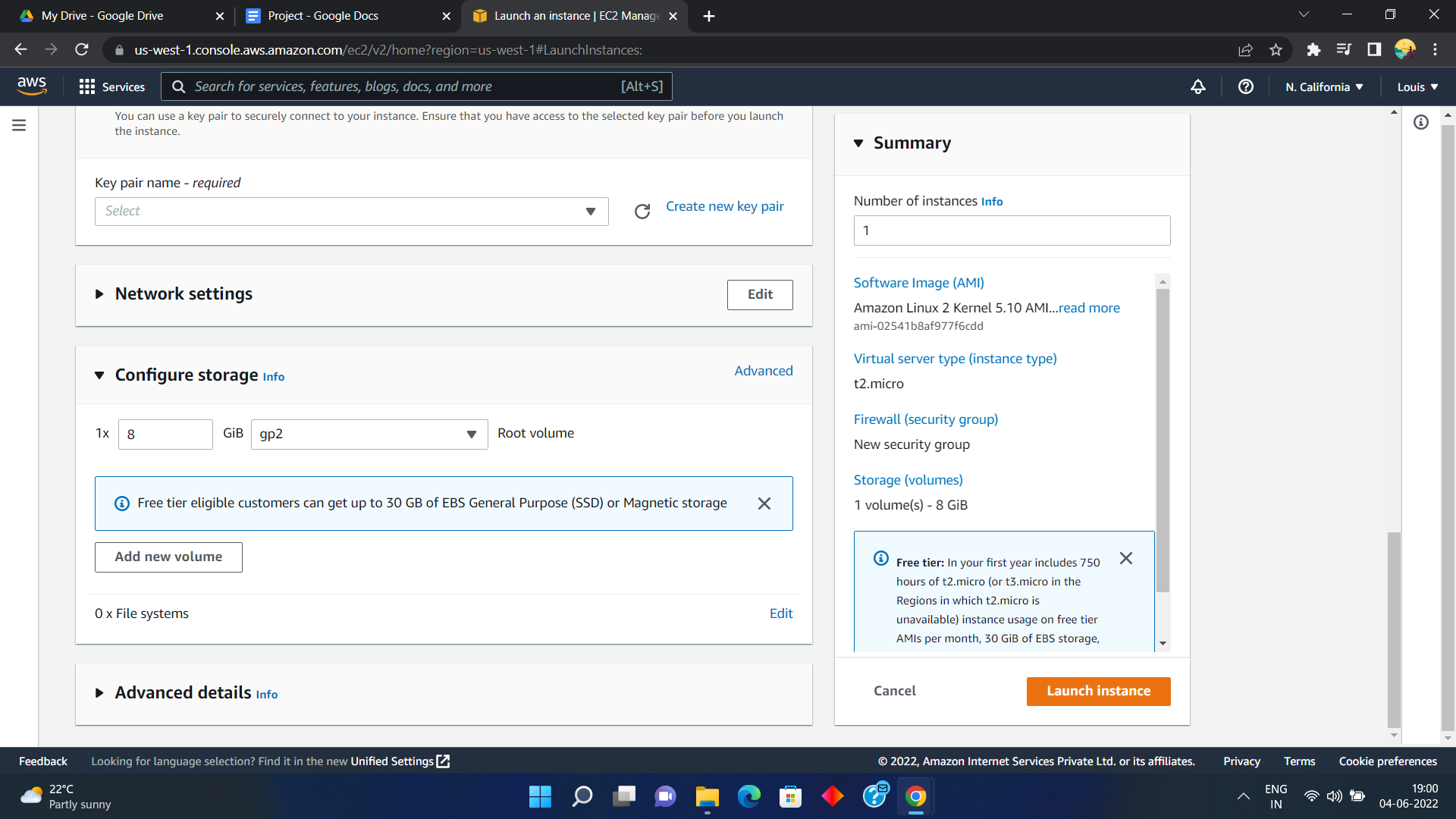
Task: Open the gp2 volume type dropdown
Action: point(369,435)
